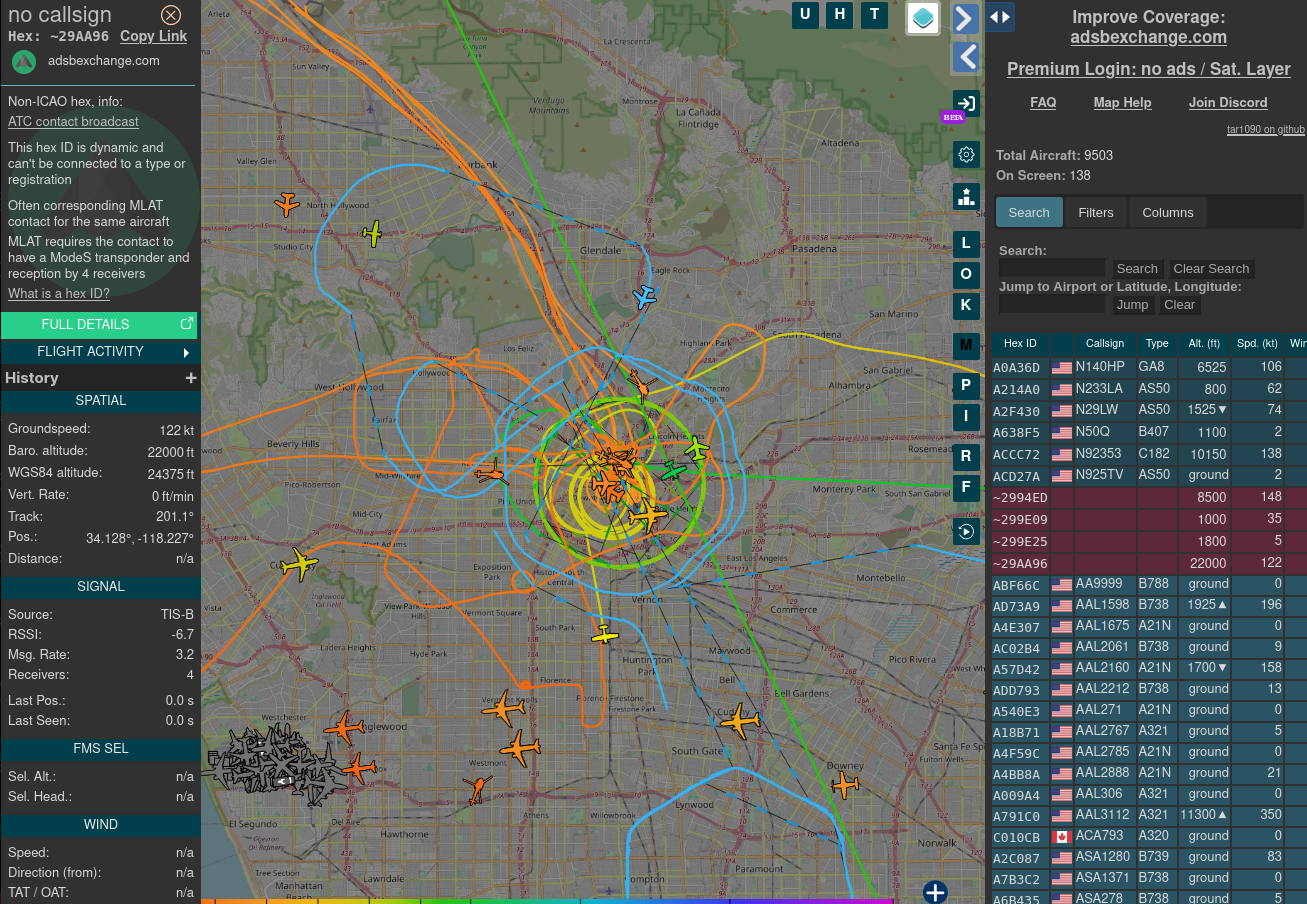
Task: Open the statistics podium icon
Action: (x=965, y=196)
